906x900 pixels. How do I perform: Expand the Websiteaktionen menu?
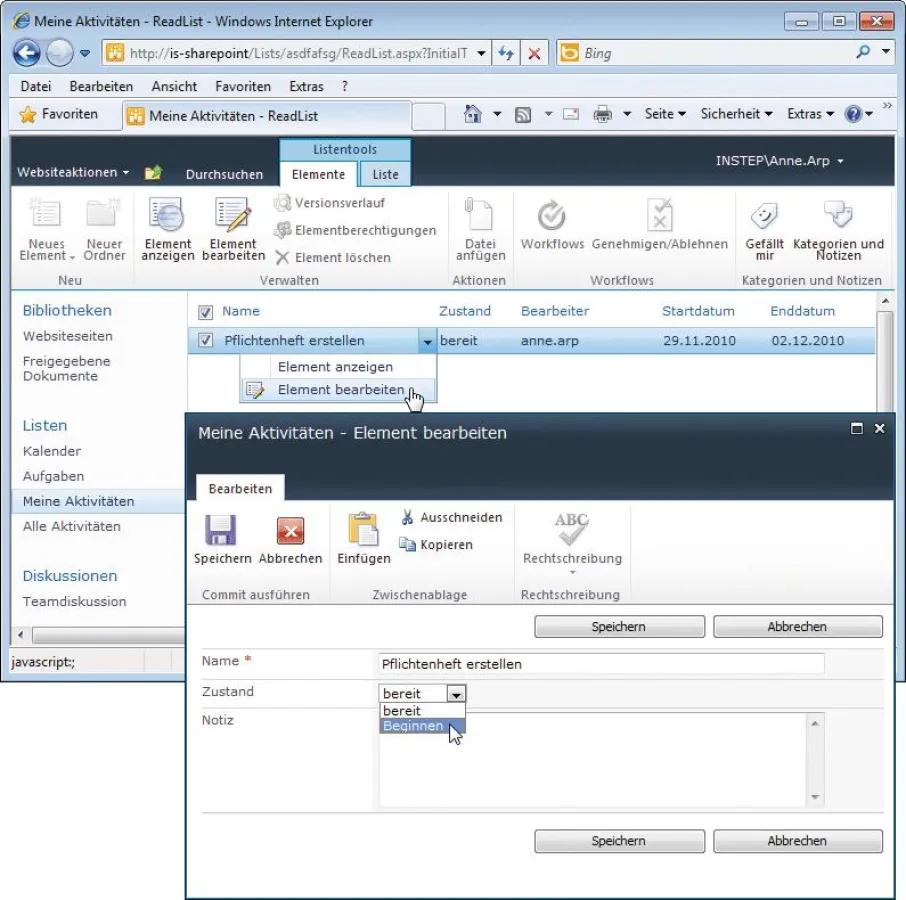70,172
